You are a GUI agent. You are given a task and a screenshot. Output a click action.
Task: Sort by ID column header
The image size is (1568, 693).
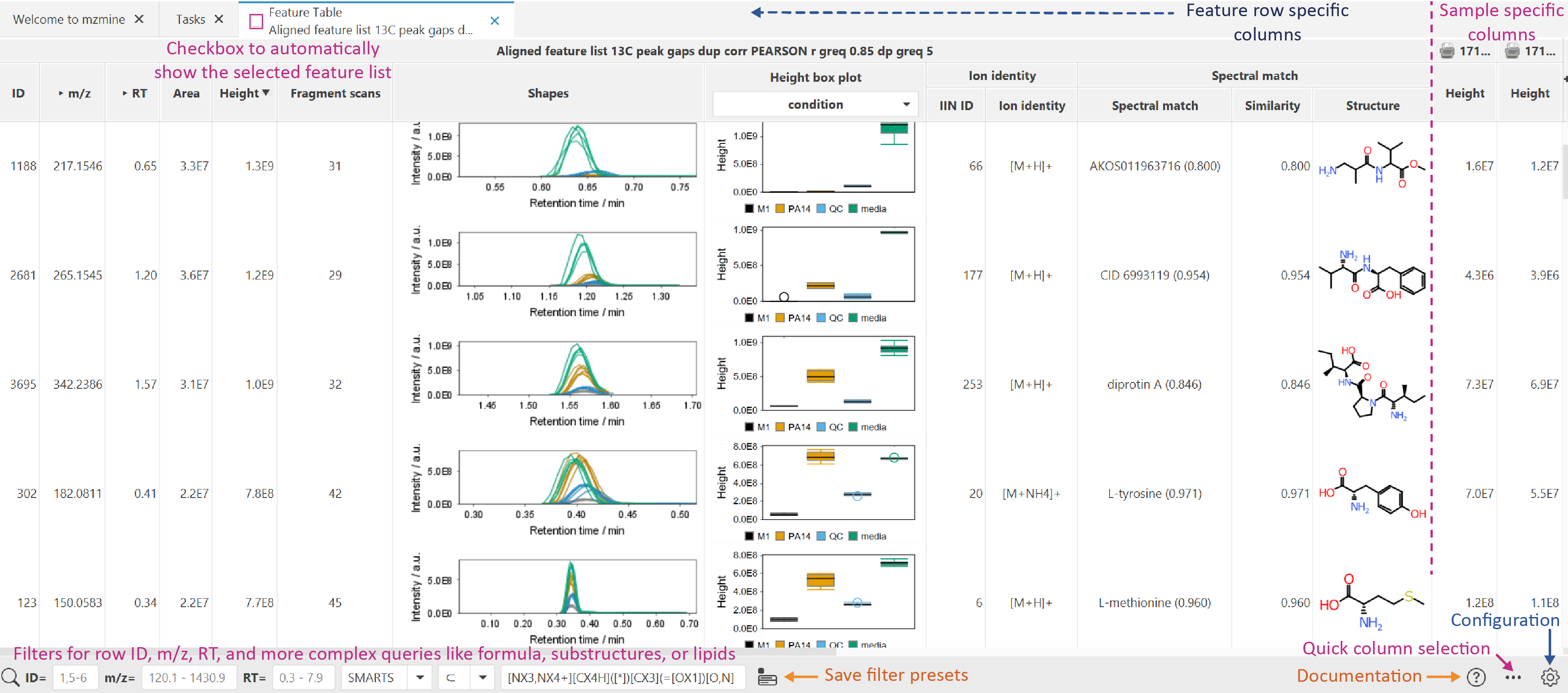(x=18, y=93)
